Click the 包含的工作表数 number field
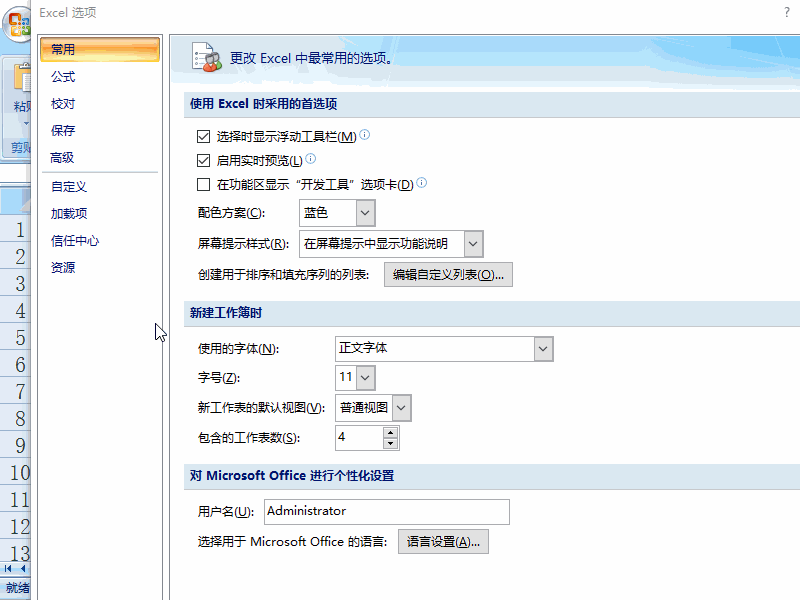800x600 pixels. (360, 438)
